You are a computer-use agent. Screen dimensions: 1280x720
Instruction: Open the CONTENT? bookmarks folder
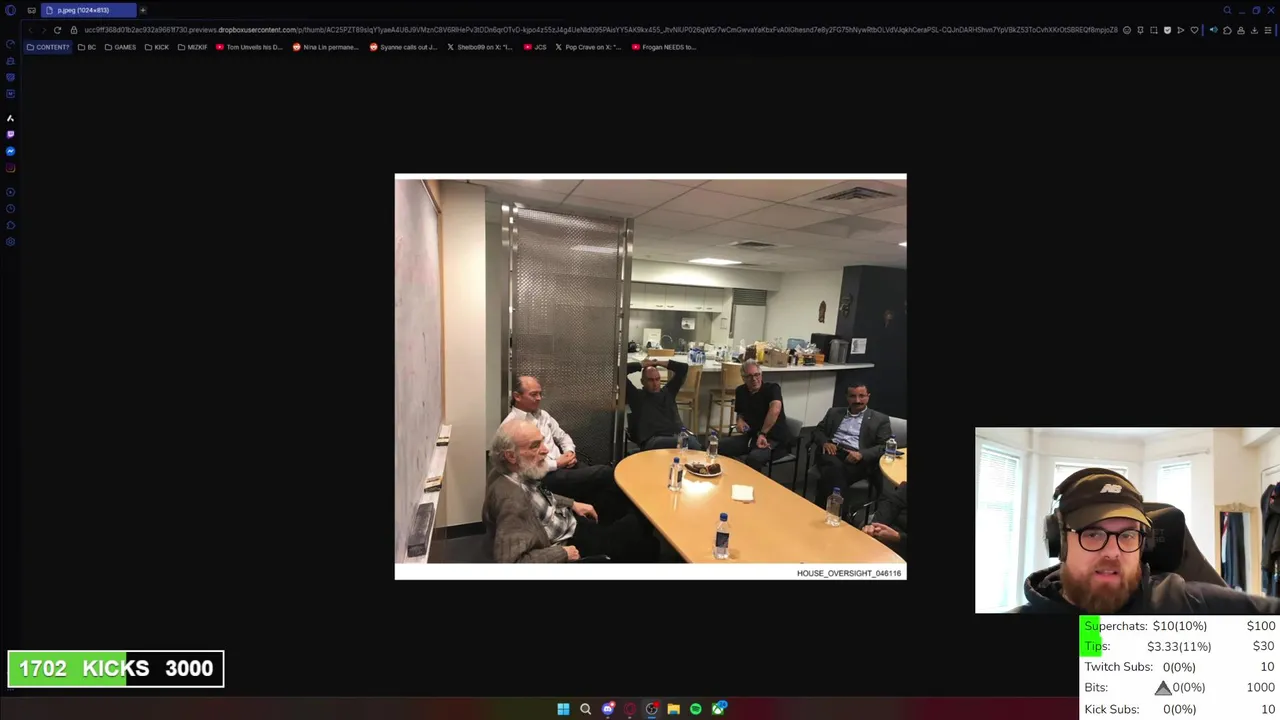tap(48, 47)
